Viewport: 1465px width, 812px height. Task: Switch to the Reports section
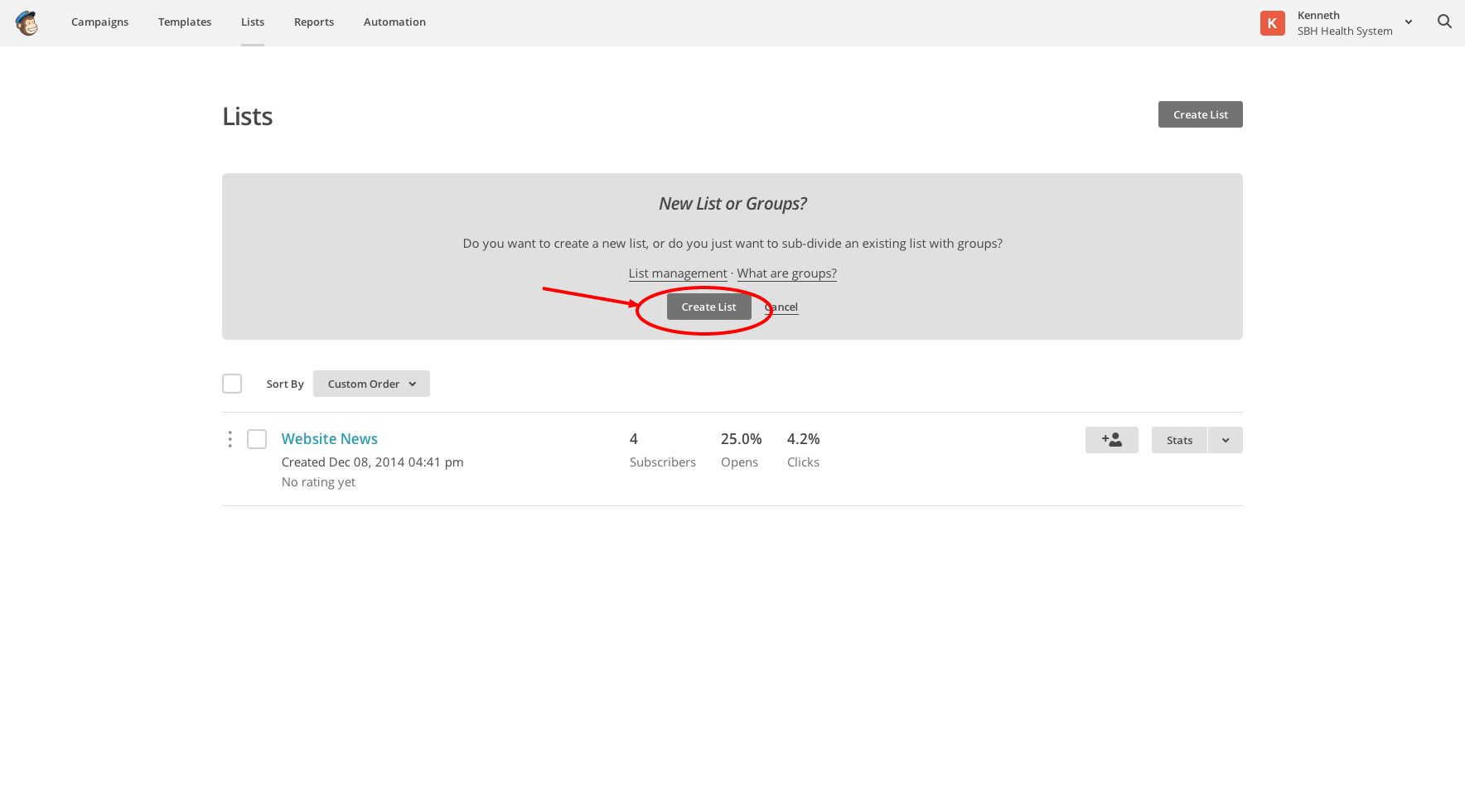point(314,22)
